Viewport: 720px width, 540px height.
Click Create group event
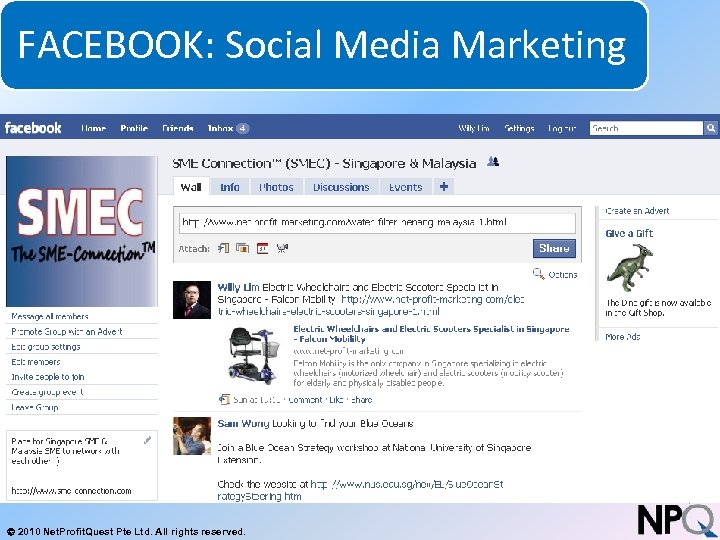point(47,392)
